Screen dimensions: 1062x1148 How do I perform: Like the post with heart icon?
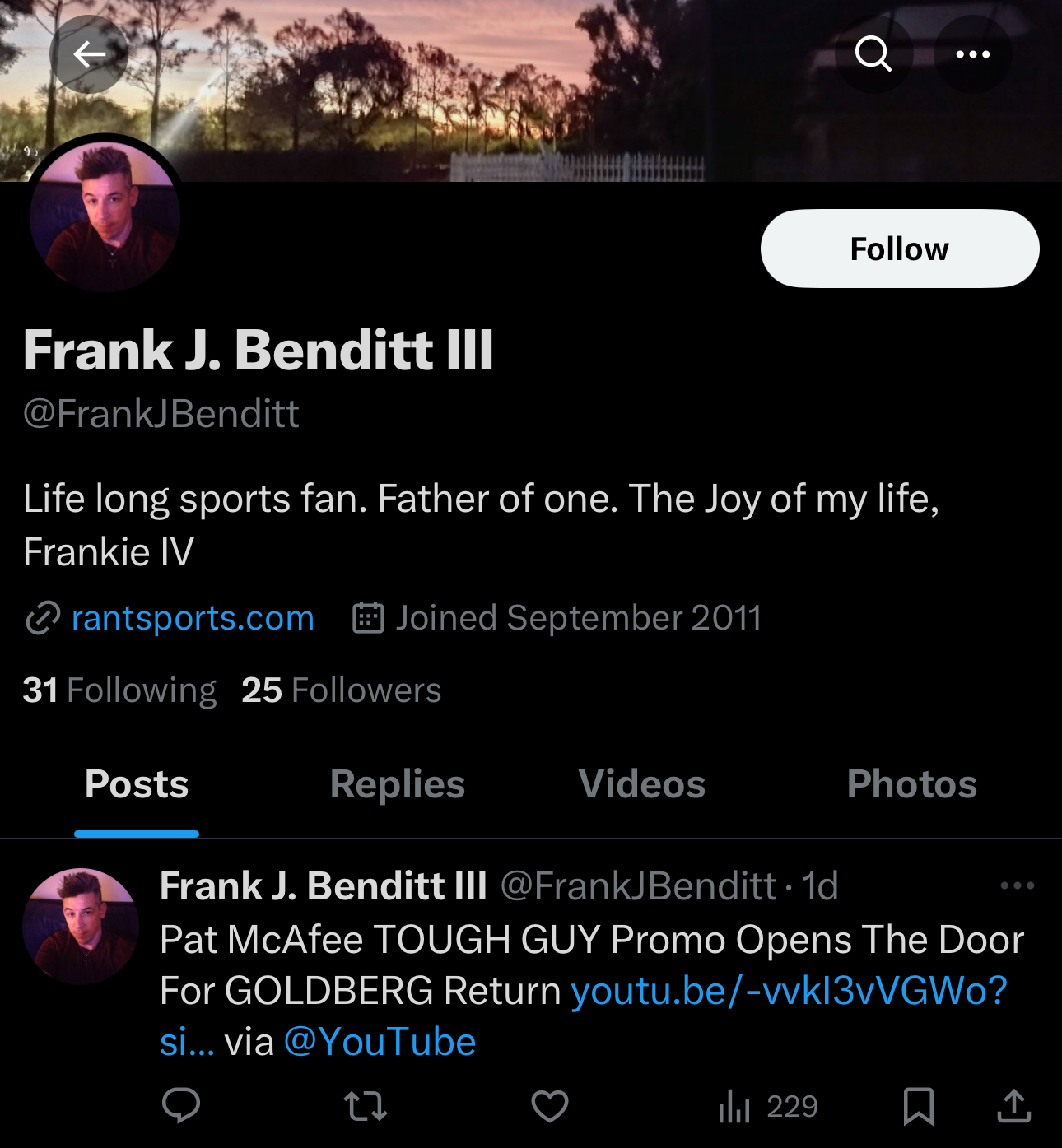(550, 1105)
